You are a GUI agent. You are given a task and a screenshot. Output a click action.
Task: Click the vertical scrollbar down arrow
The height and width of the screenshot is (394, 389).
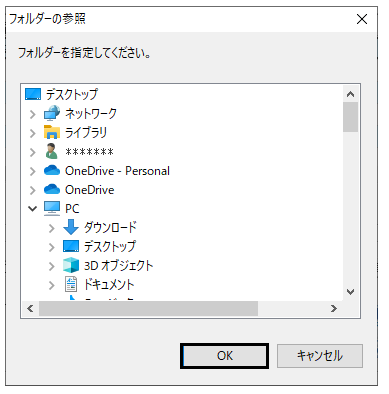[x=350, y=292]
